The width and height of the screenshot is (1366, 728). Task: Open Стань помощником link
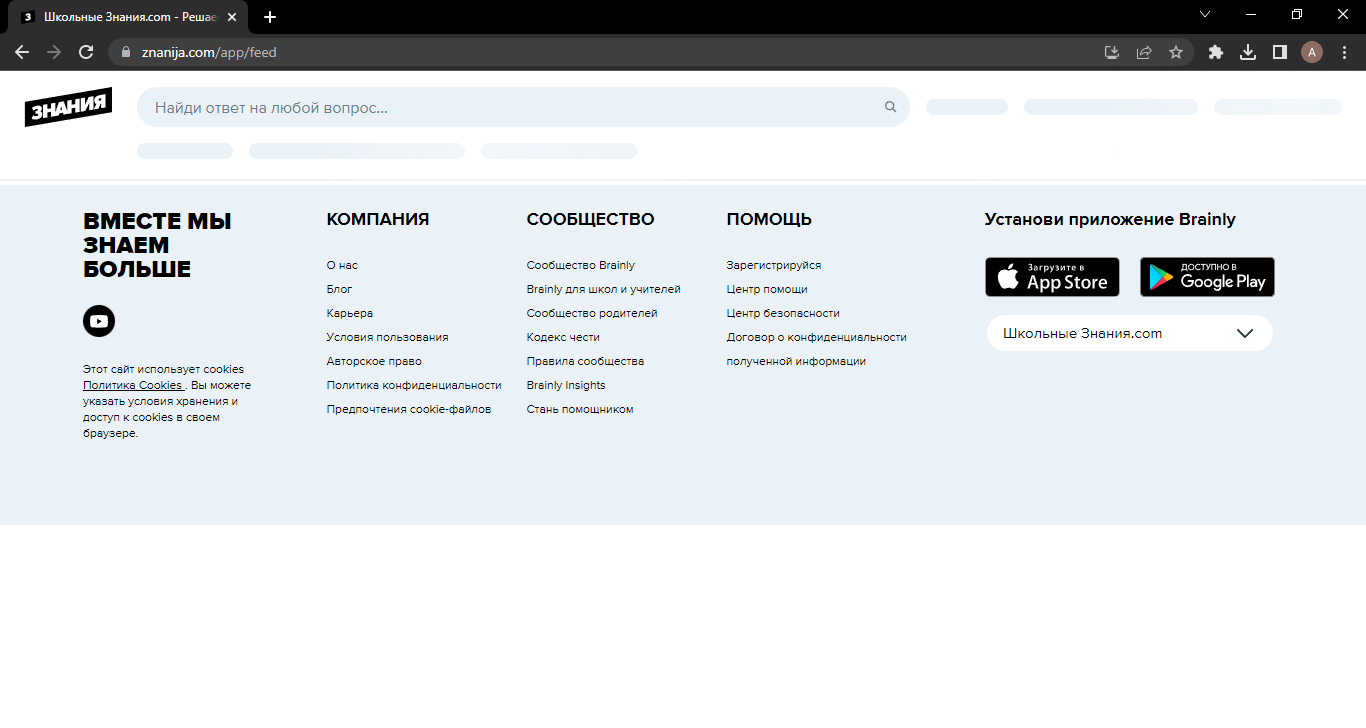pos(580,409)
